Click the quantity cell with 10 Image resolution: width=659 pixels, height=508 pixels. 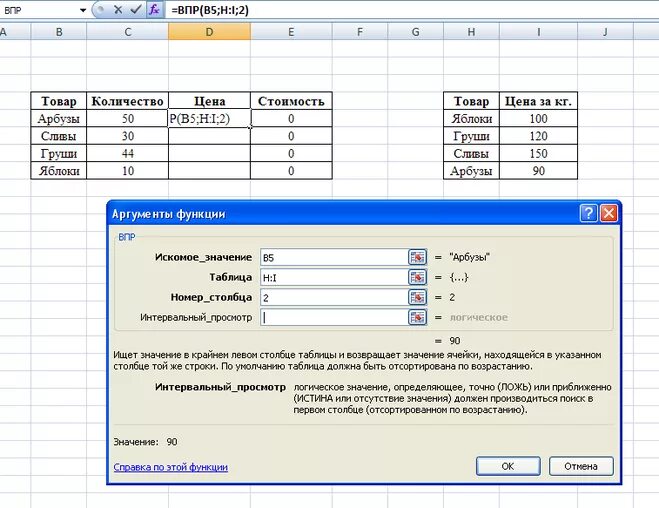coord(127,171)
